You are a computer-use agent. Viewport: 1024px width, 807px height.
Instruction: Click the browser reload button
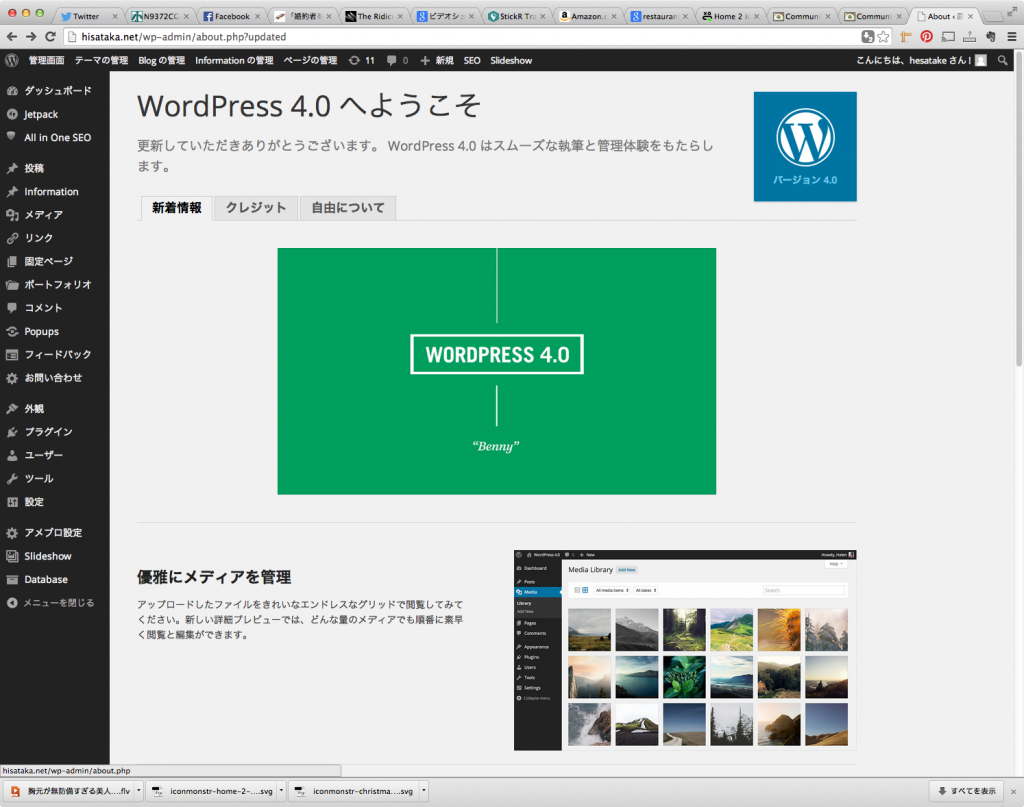(52, 34)
